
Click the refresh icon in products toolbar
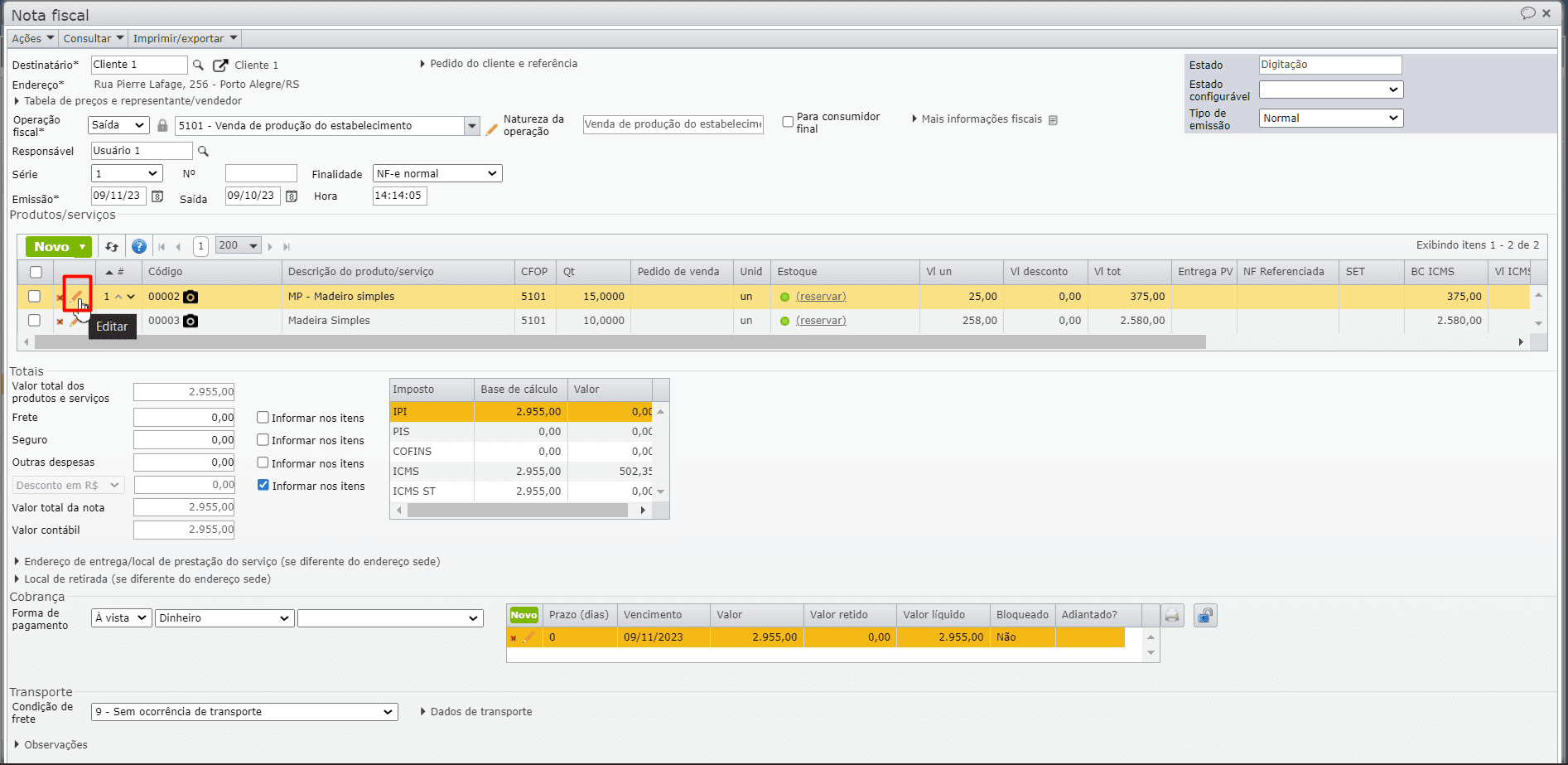[112, 246]
